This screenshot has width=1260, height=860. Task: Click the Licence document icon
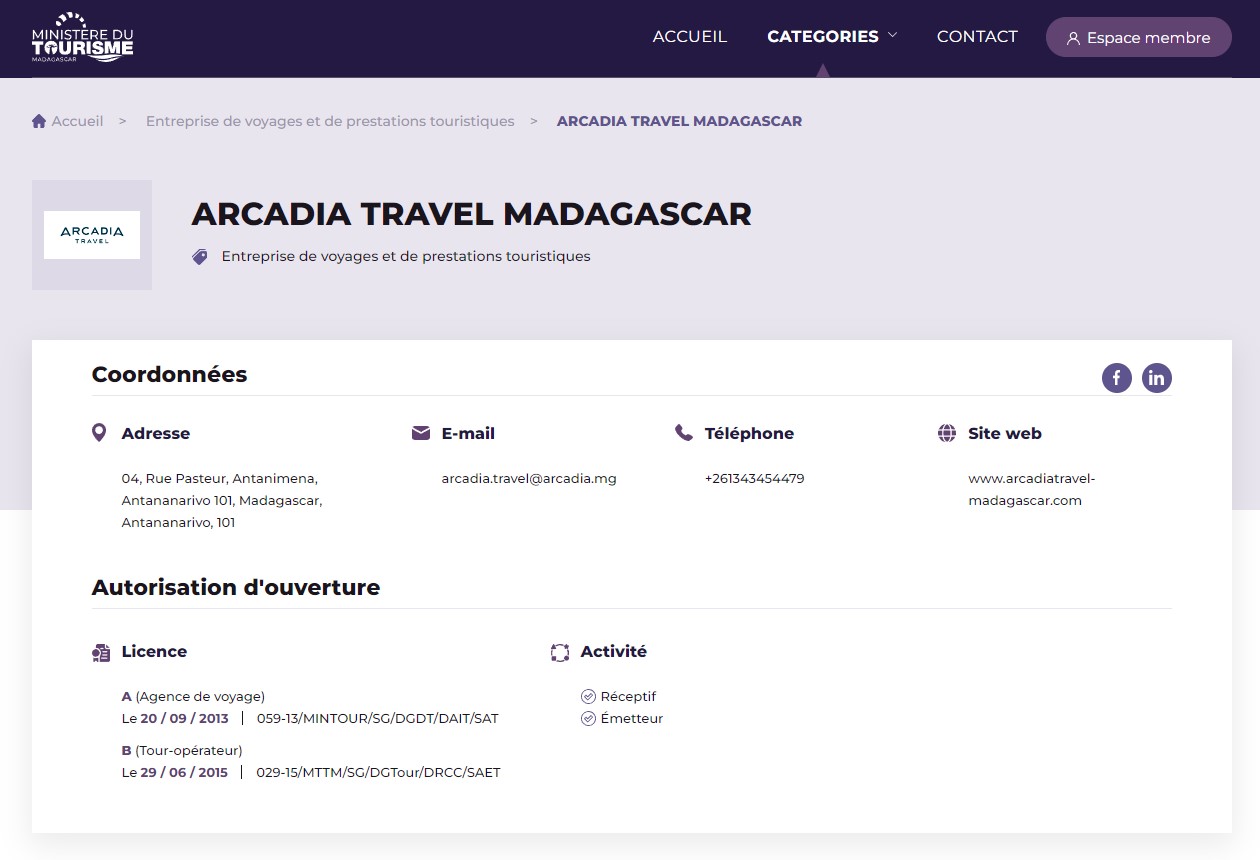(101, 652)
